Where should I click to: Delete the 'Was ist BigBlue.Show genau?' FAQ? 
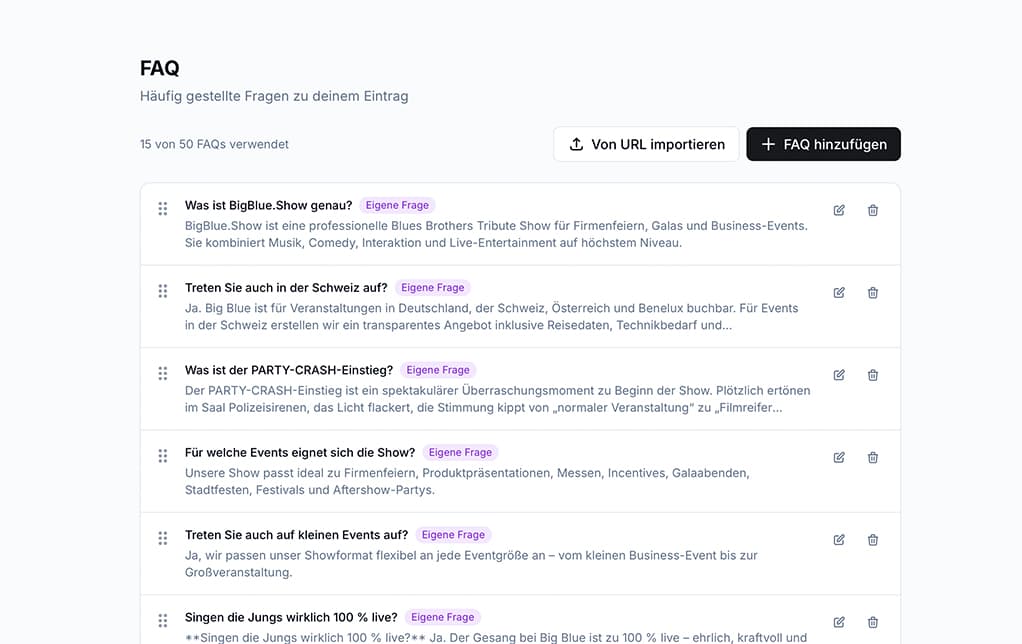873,210
